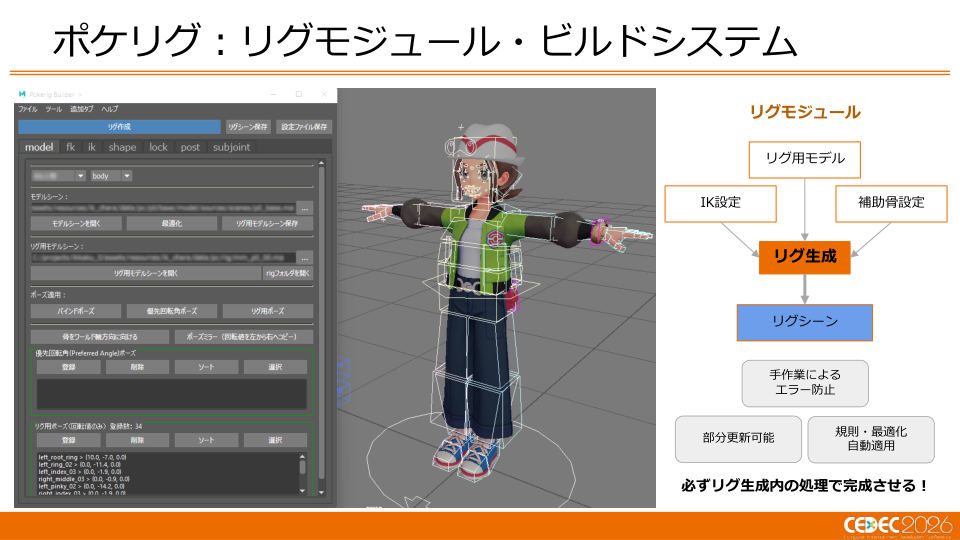Click the リグシーン保存 button
The width and height of the screenshot is (960, 540).
(x=248, y=127)
